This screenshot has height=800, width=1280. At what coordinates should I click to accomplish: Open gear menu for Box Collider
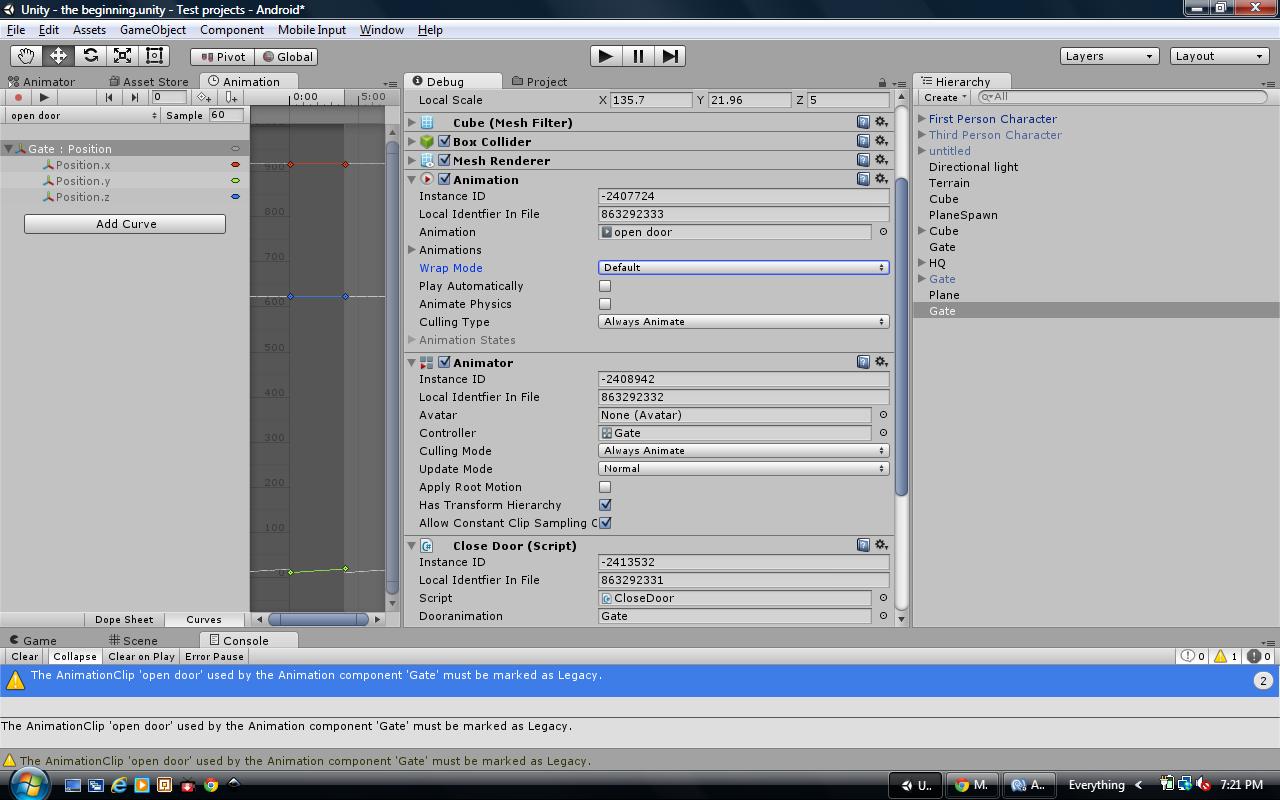[x=881, y=141]
